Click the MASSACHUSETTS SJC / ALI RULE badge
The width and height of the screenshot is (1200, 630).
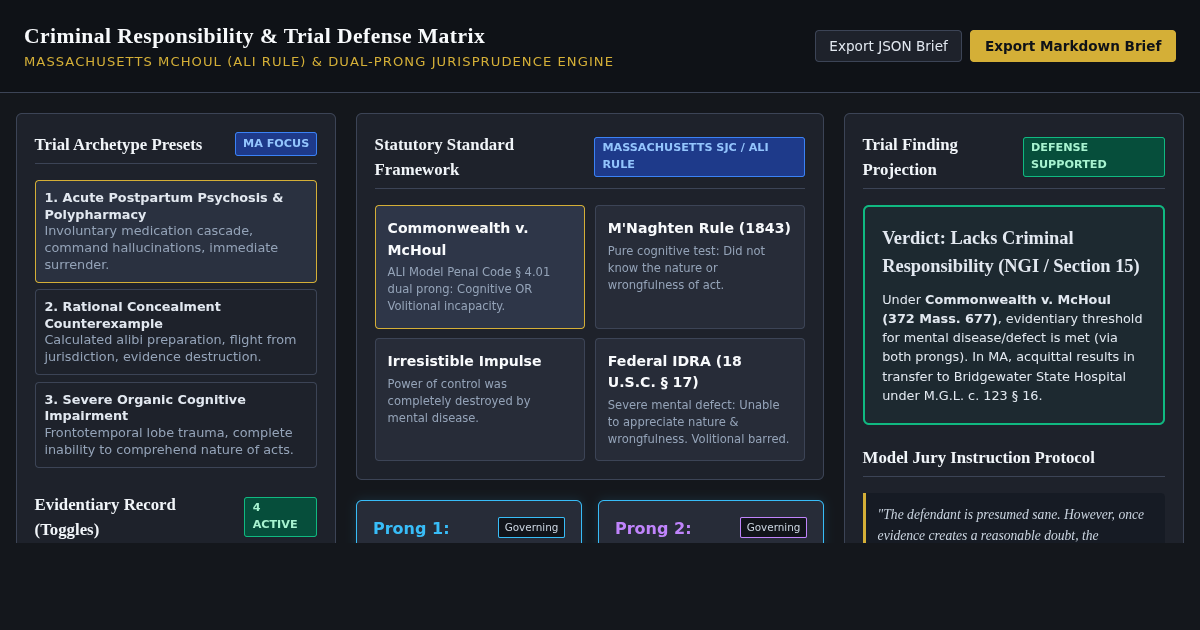click(x=699, y=156)
